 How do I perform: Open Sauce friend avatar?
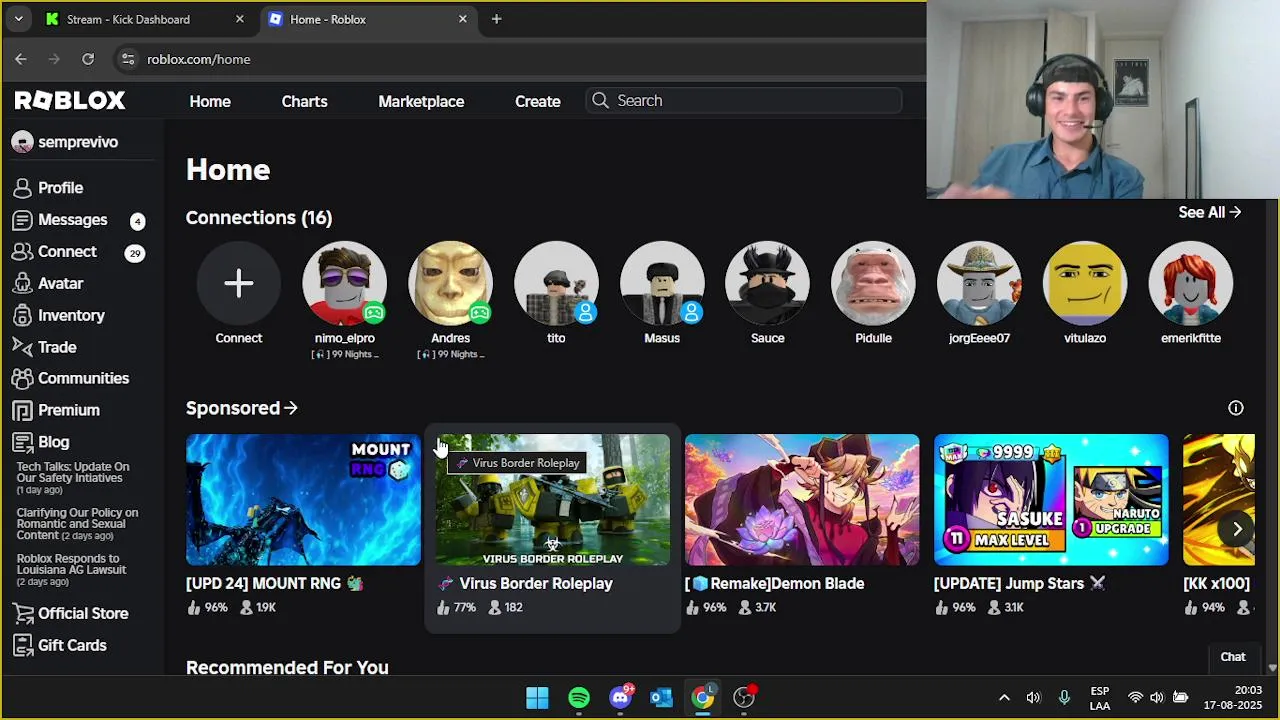[768, 283]
